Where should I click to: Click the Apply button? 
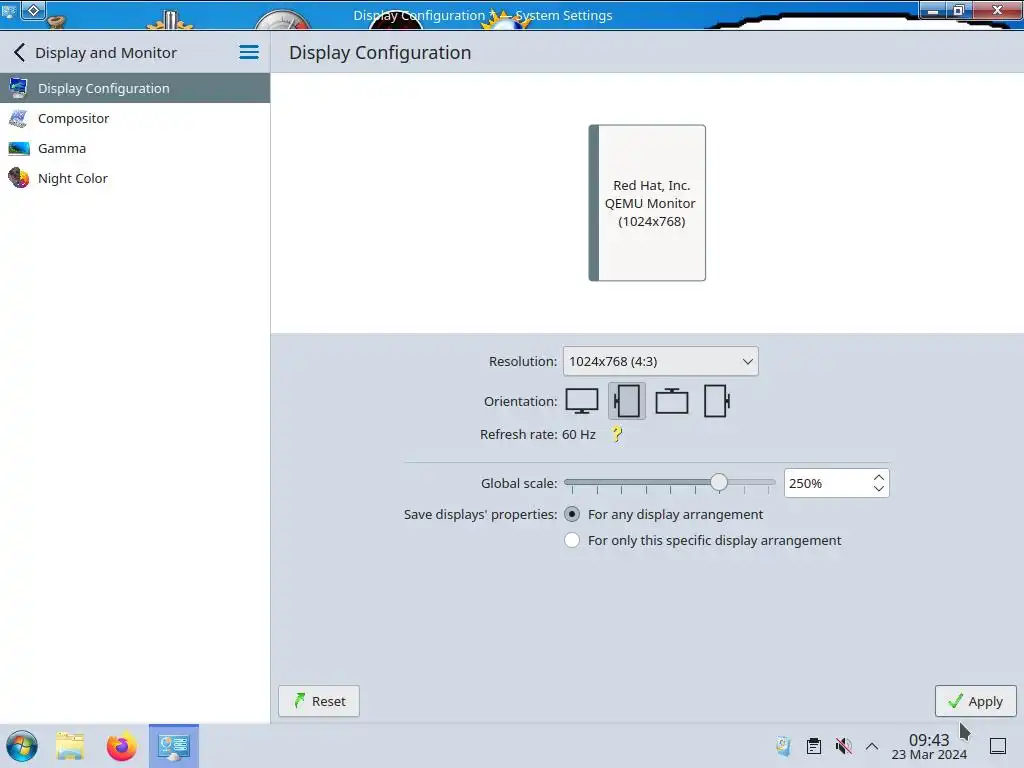pos(976,701)
